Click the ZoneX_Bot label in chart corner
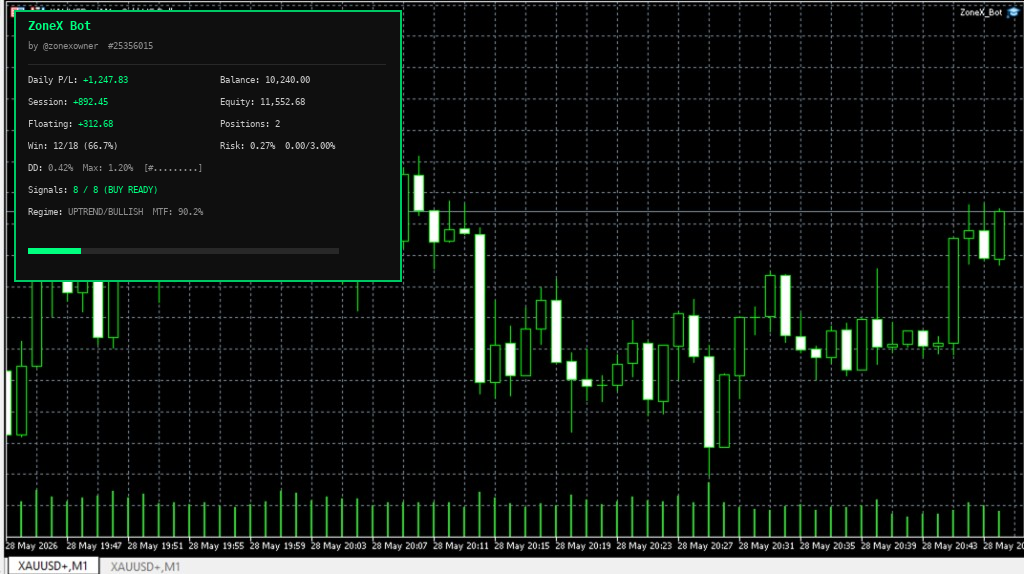This screenshot has width=1024, height=574. click(981, 12)
